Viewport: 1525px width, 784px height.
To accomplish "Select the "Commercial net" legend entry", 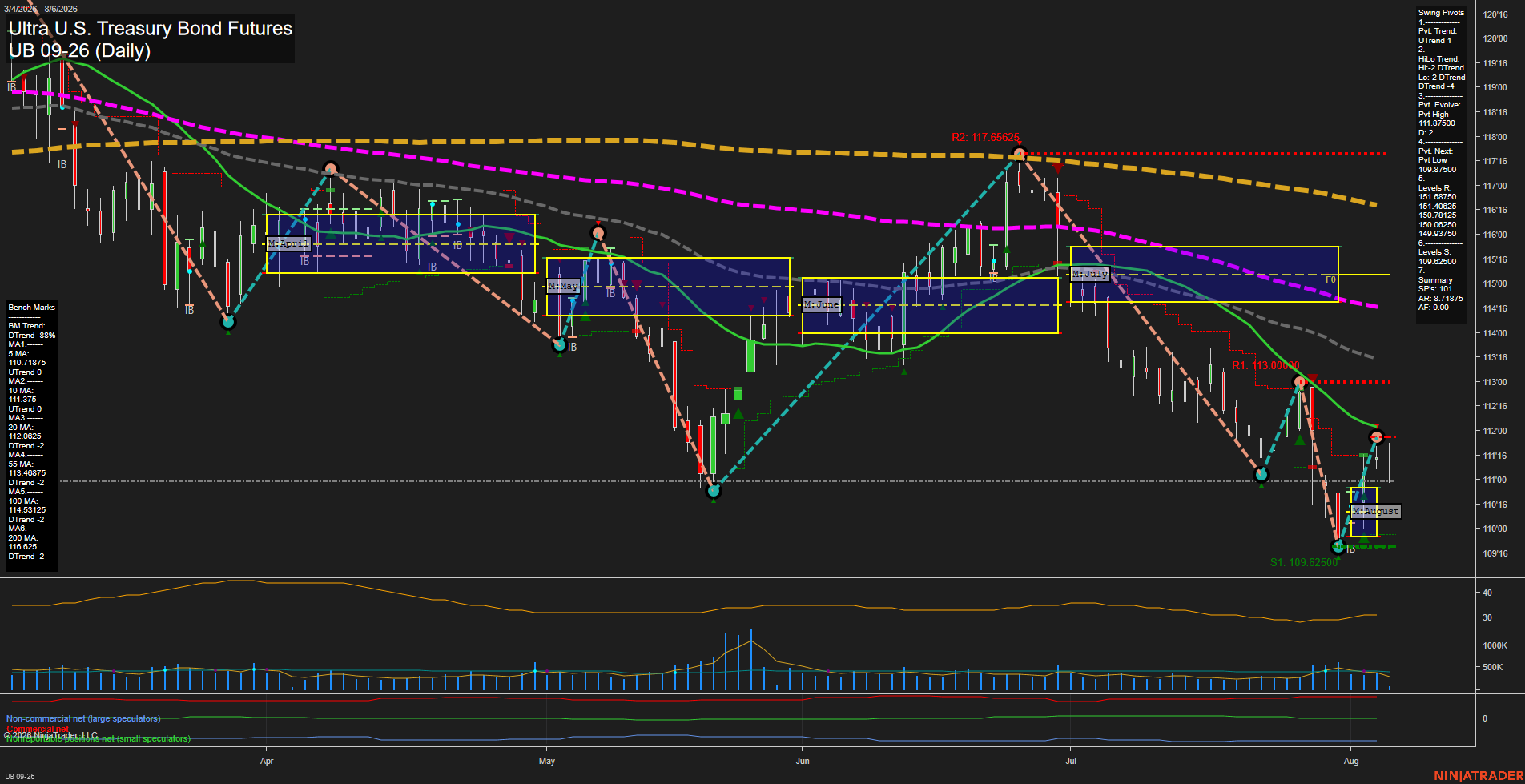I will [x=38, y=729].
